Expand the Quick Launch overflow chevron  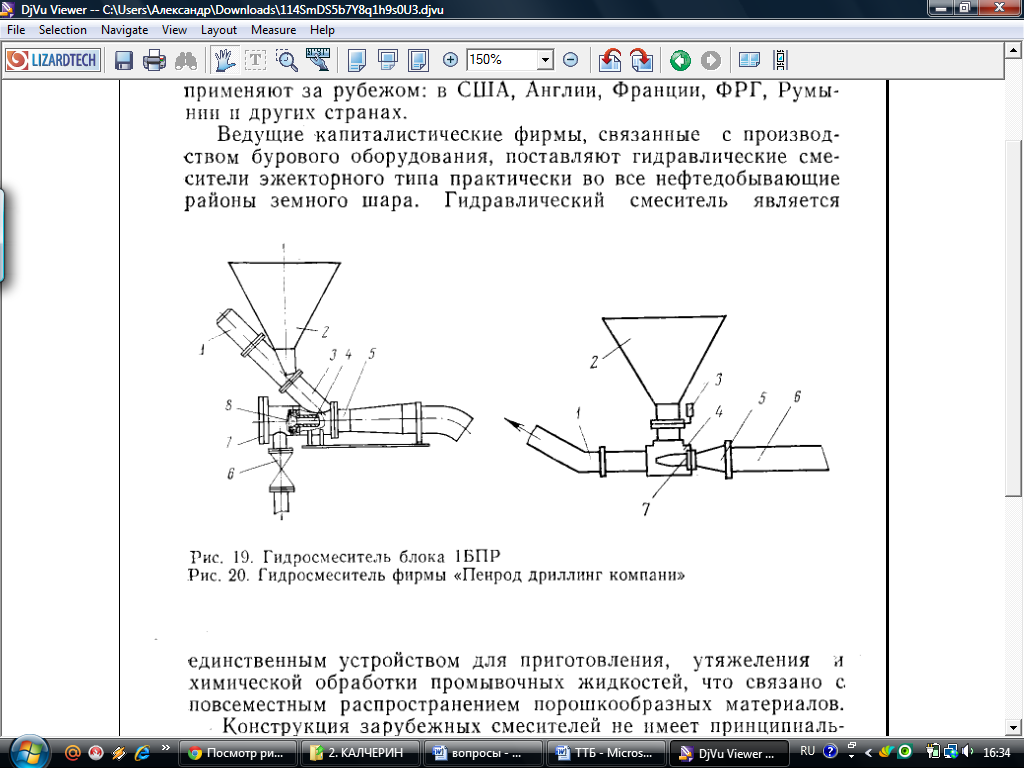165,748
